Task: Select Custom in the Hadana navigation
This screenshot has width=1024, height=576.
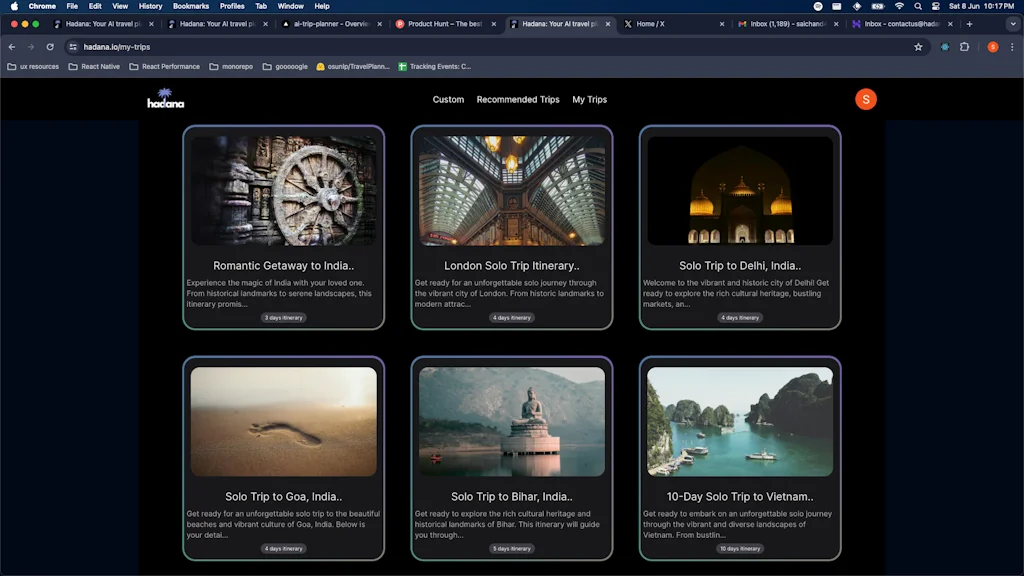Action: pos(447,99)
